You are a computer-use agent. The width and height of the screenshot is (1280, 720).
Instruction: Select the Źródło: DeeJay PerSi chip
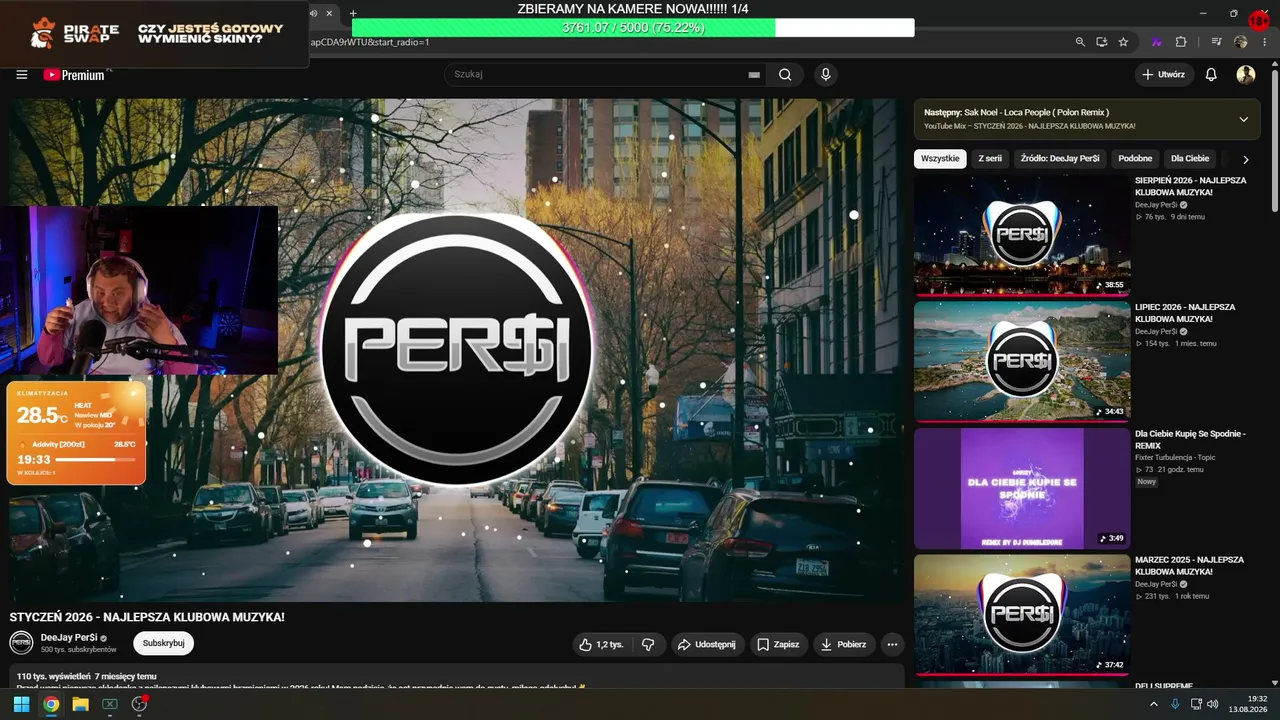[1060, 158]
